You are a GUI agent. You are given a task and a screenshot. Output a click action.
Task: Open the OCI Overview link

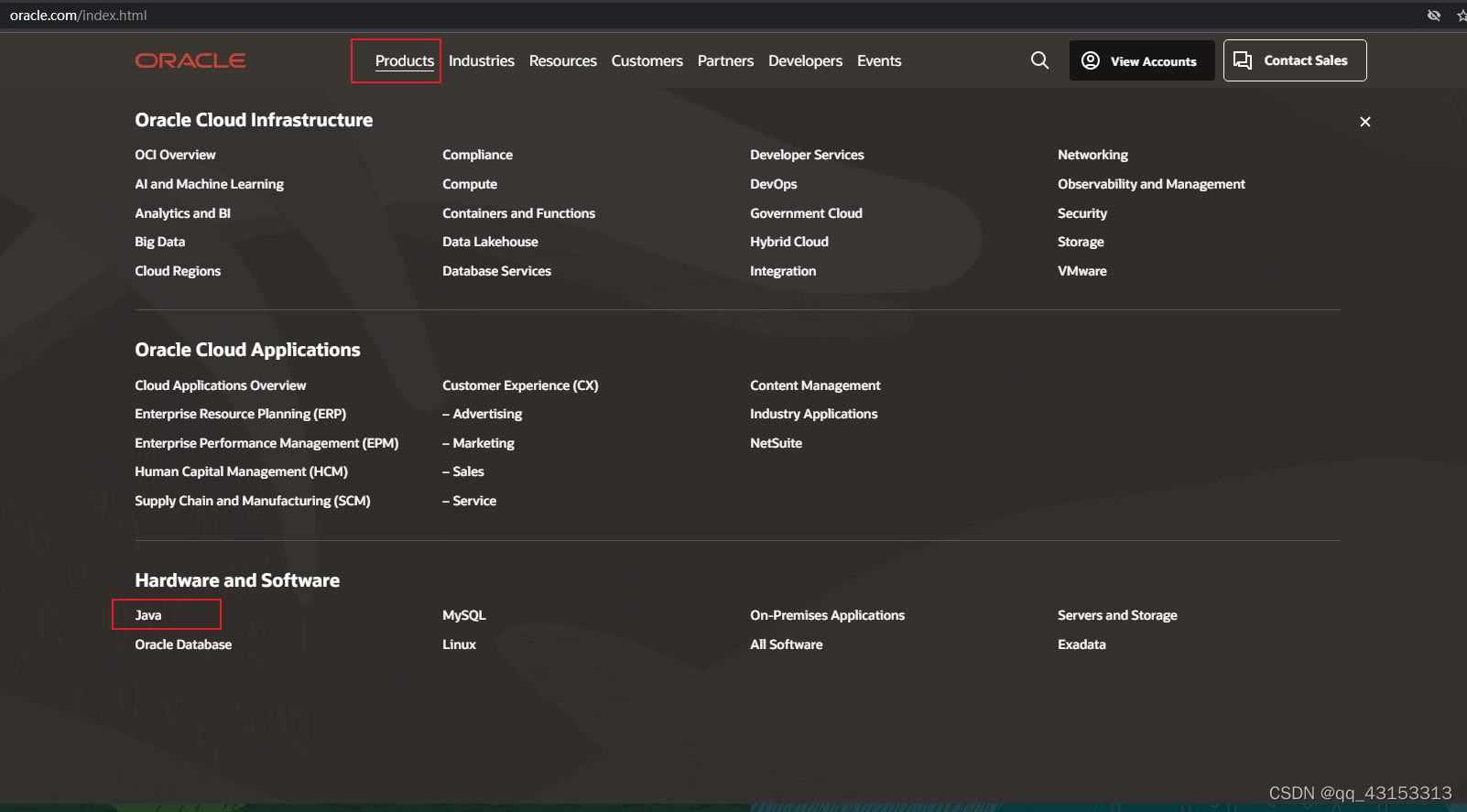click(175, 155)
